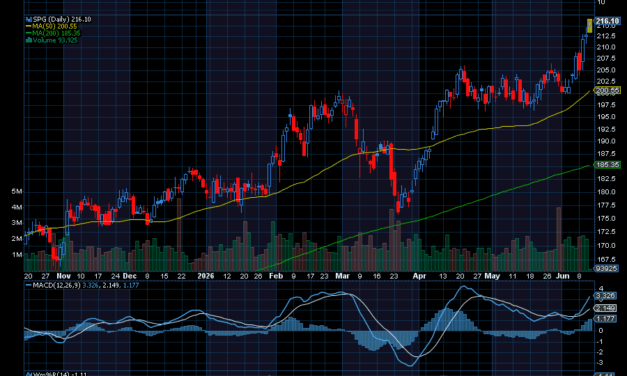Click the MACD(12,26,9) indicator label
Image resolution: width=627 pixels, height=376 pixels.
coord(56,285)
